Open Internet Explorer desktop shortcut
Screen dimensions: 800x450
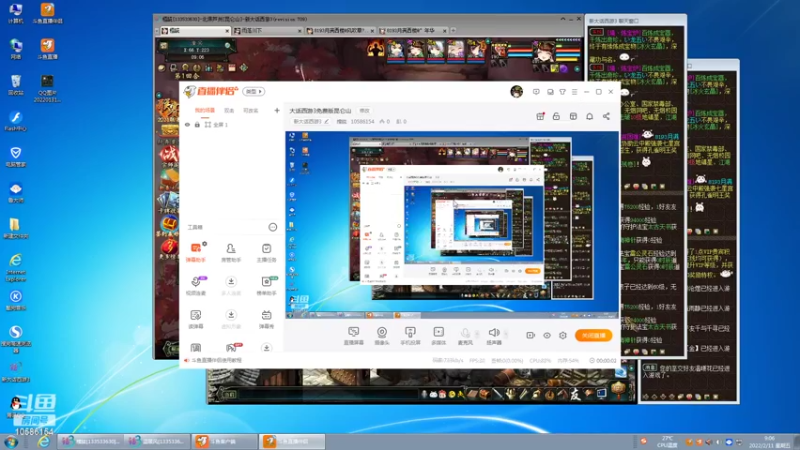click(x=16, y=267)
